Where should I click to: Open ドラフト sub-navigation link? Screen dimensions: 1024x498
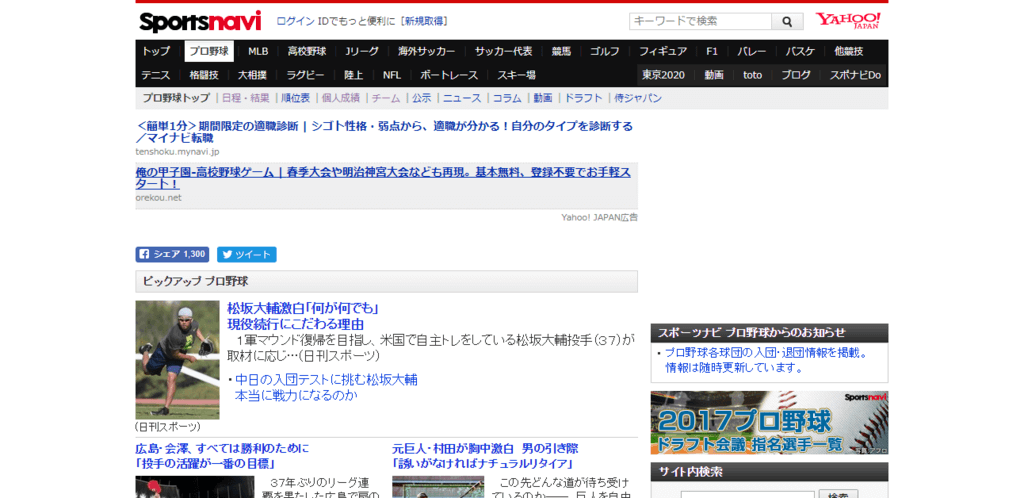(583, 98)
